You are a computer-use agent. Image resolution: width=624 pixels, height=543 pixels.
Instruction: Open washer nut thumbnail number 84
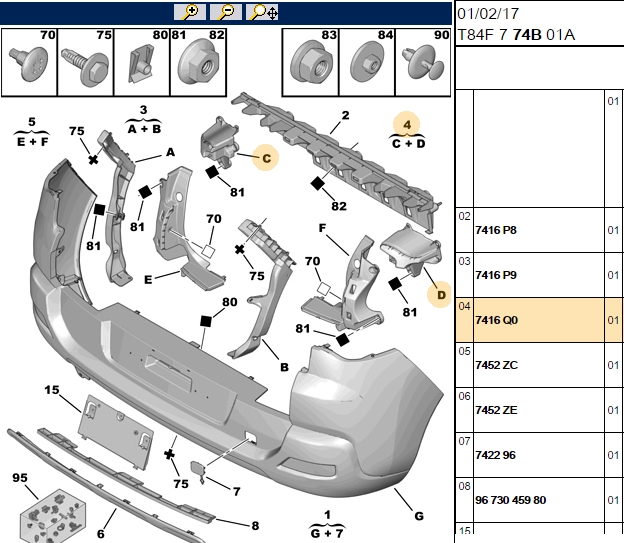click(x=367, y=62)
